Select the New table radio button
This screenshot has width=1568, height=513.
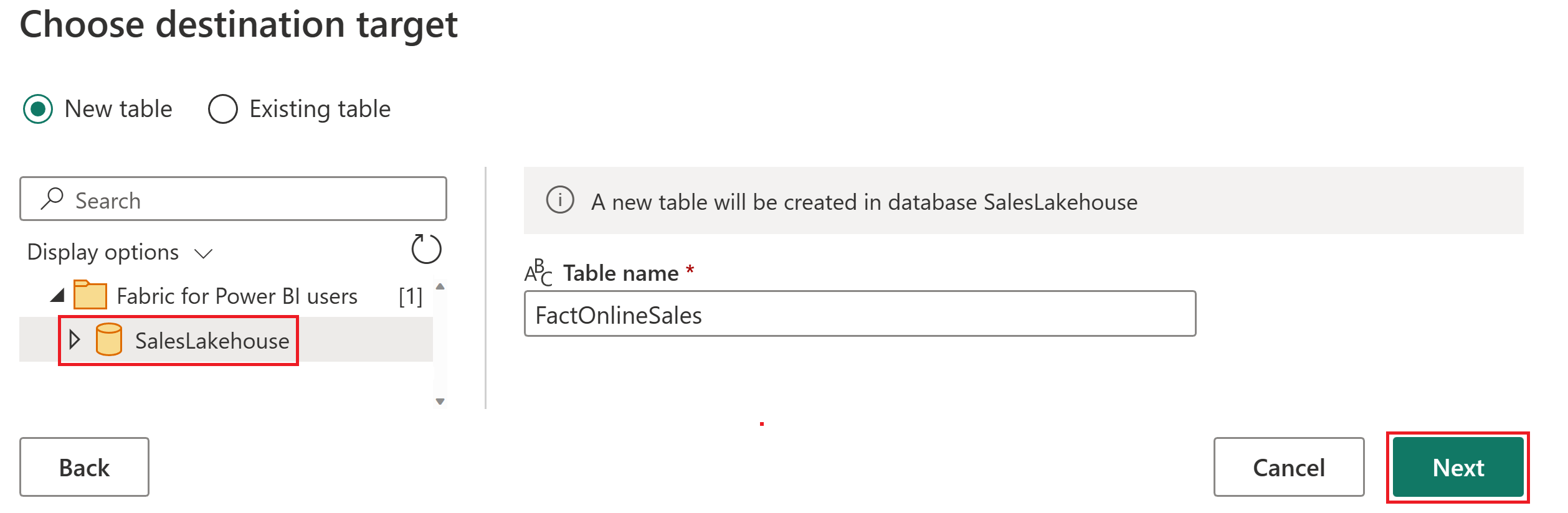[37, 109]
